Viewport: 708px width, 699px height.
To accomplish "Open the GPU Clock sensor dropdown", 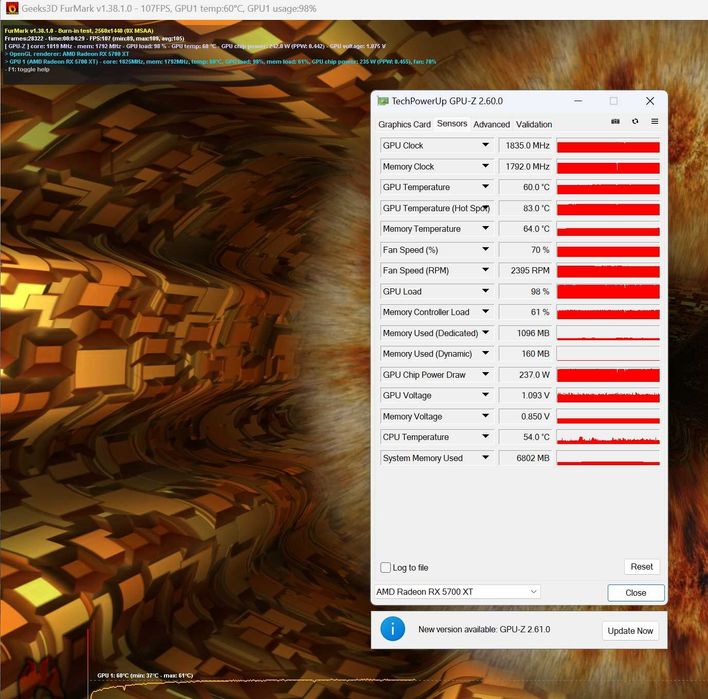I will point(485,145).
